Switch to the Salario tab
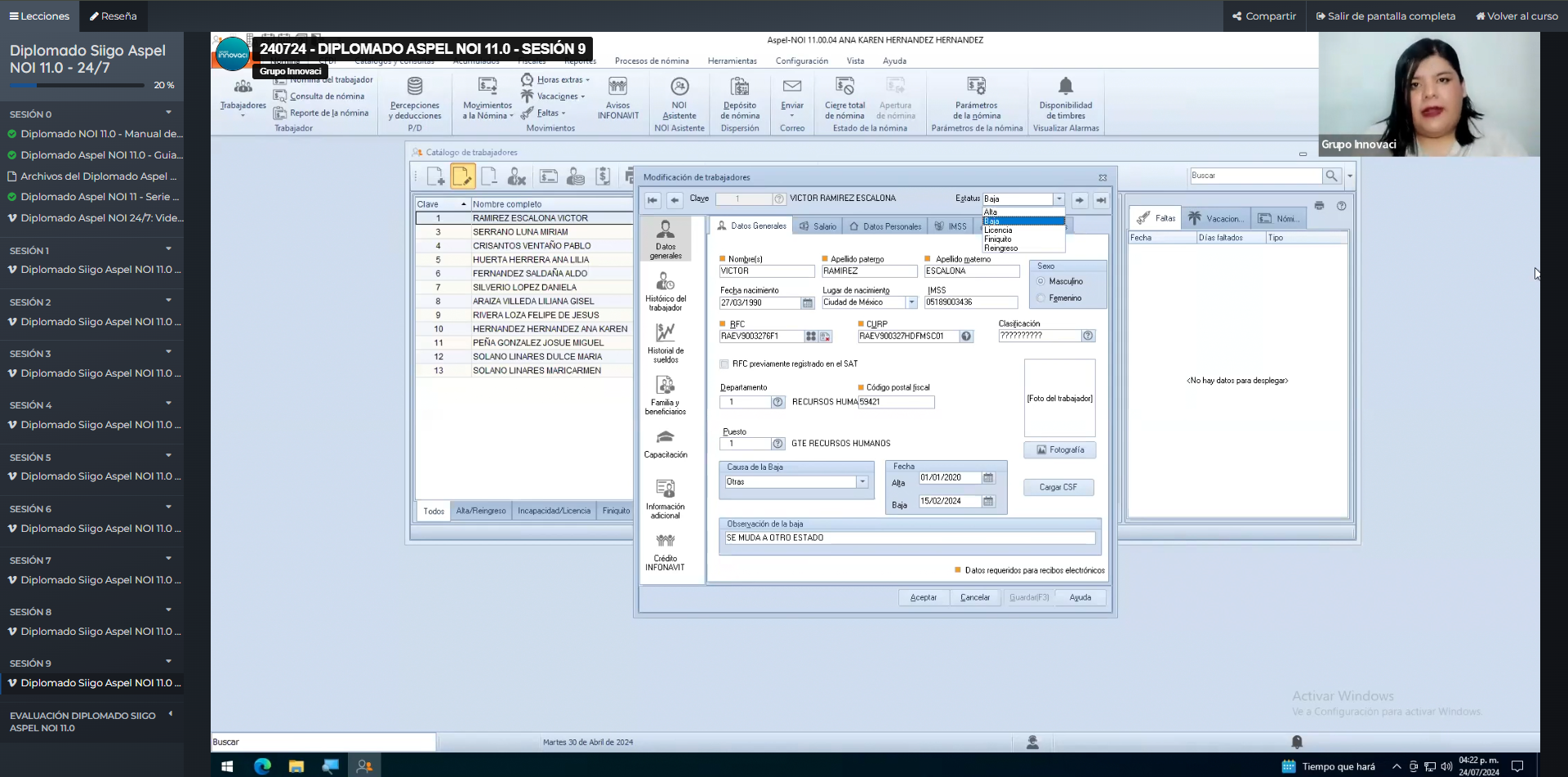This screenshot has height=777, width=1568. [818, 226]
